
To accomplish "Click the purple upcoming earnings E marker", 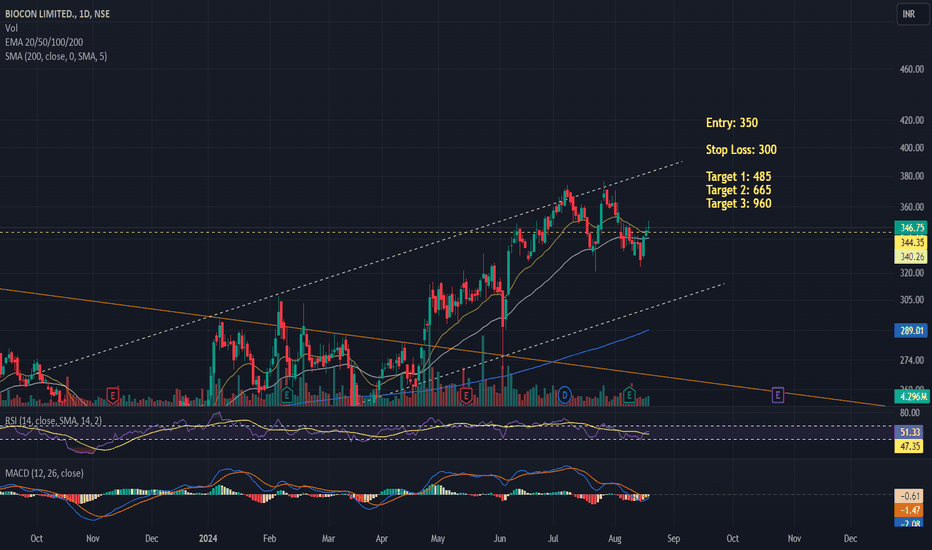I will point(777,394).
